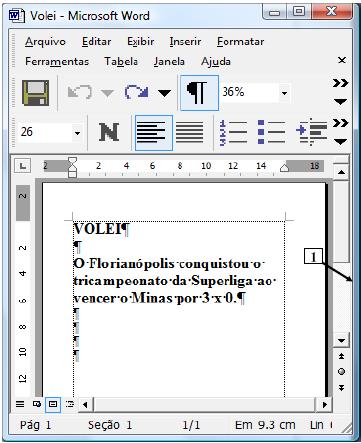Click inside the font size 26 field
This screenshot has width=361, height=443.
click(x=45, y=132)
